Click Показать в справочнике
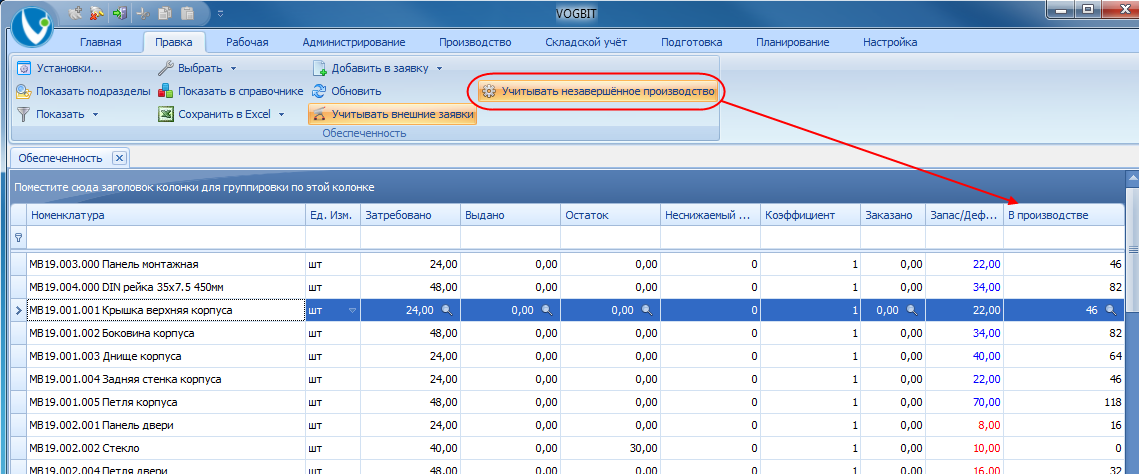 (231, 91)
